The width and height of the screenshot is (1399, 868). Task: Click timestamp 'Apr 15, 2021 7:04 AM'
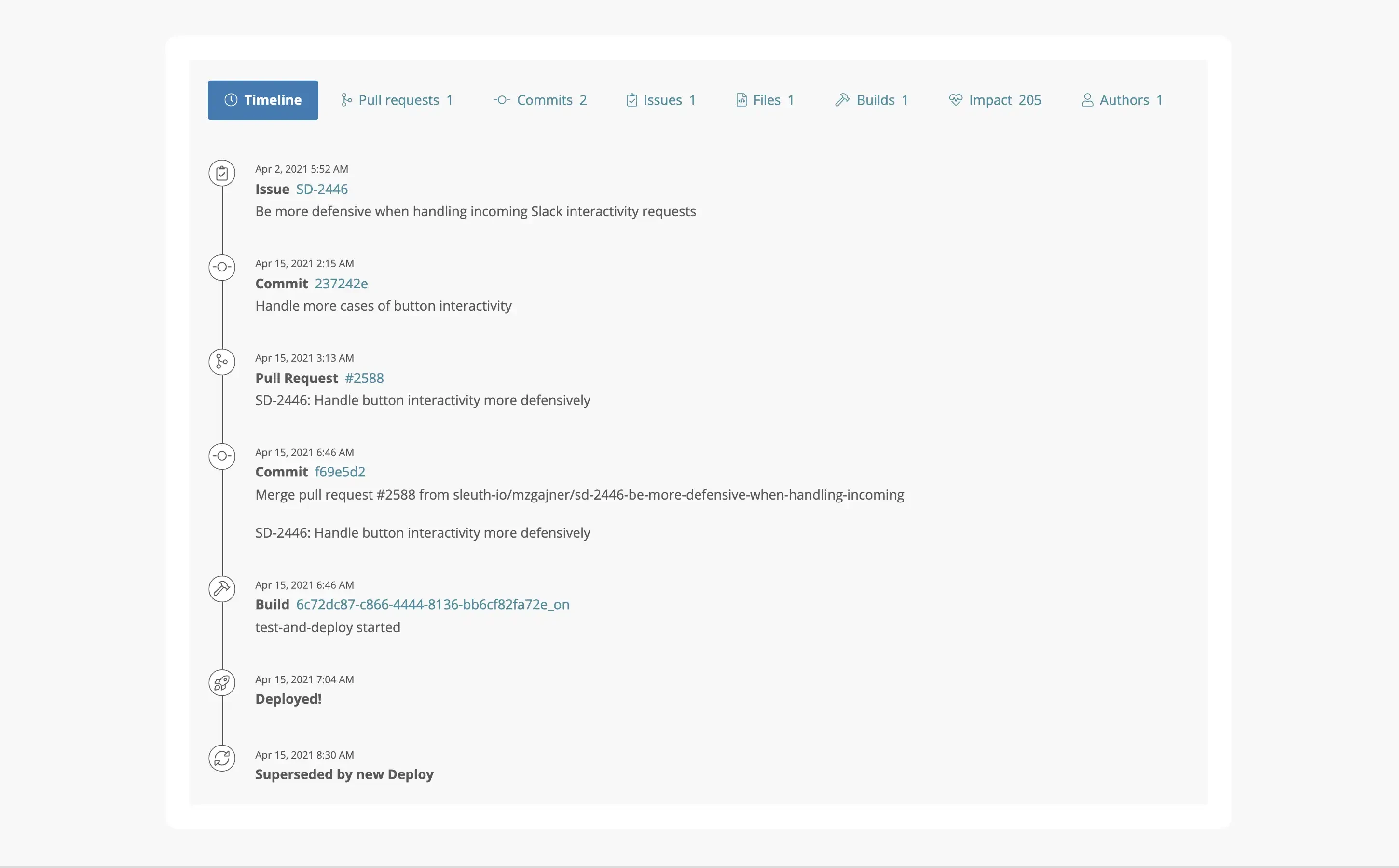[x=304, y=679]
